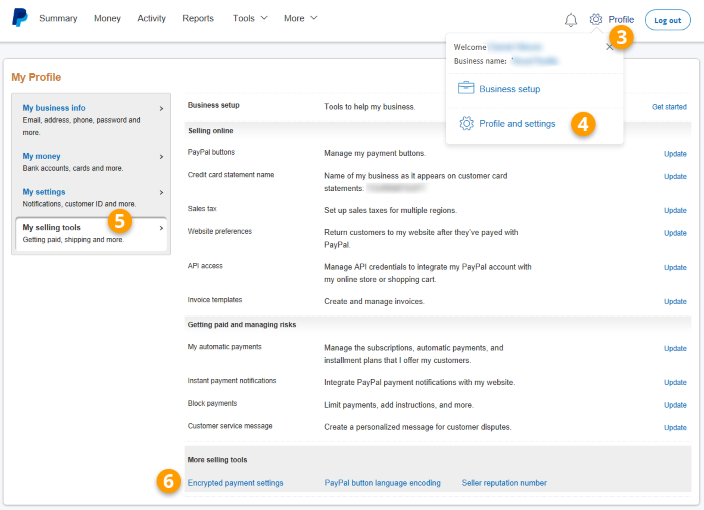This screenshot has height=510, width=704.
Task: Click the 'API access' row label
Action: coord(205,266)
